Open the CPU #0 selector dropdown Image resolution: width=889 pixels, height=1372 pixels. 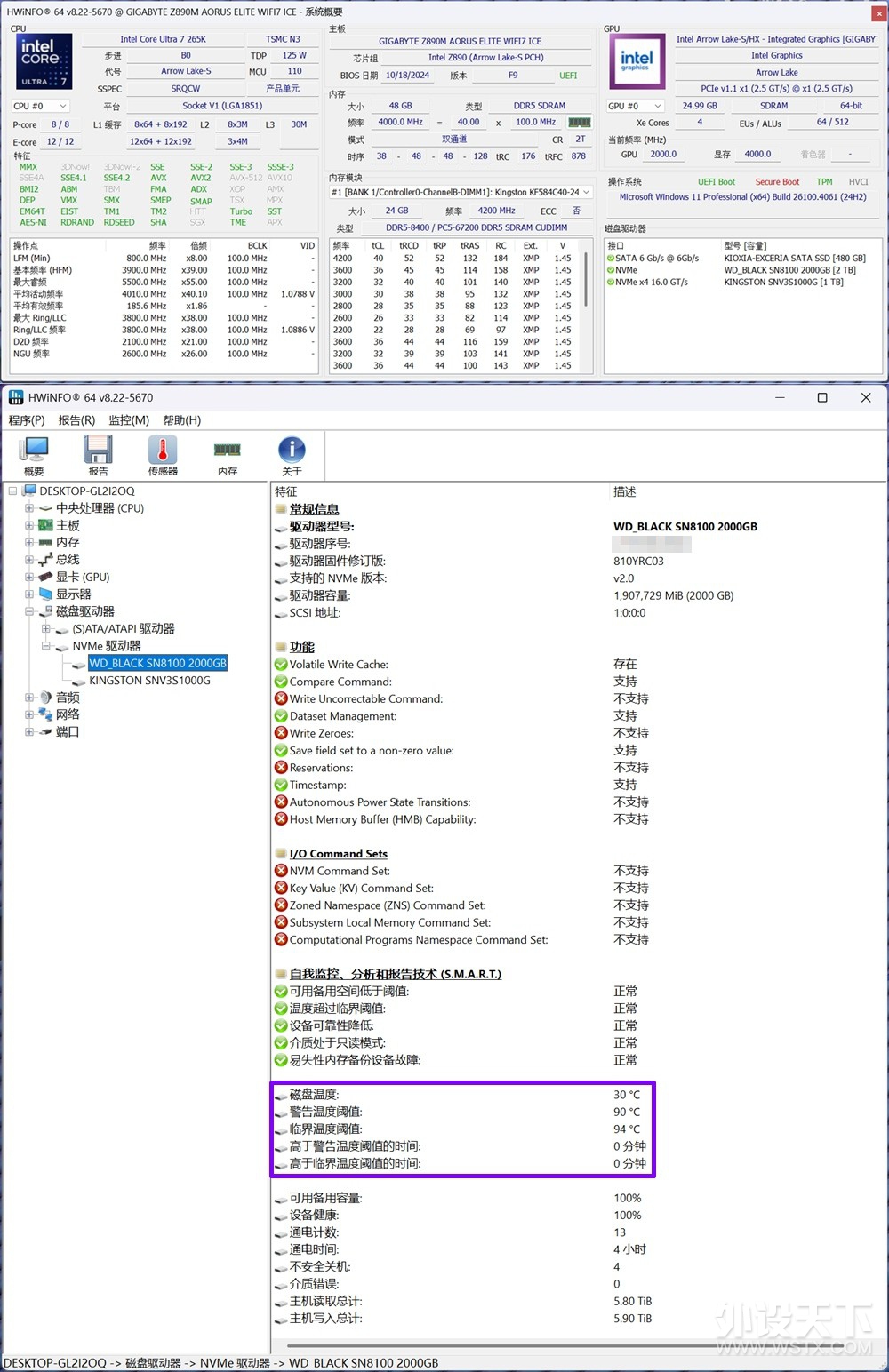pos(40,106)
